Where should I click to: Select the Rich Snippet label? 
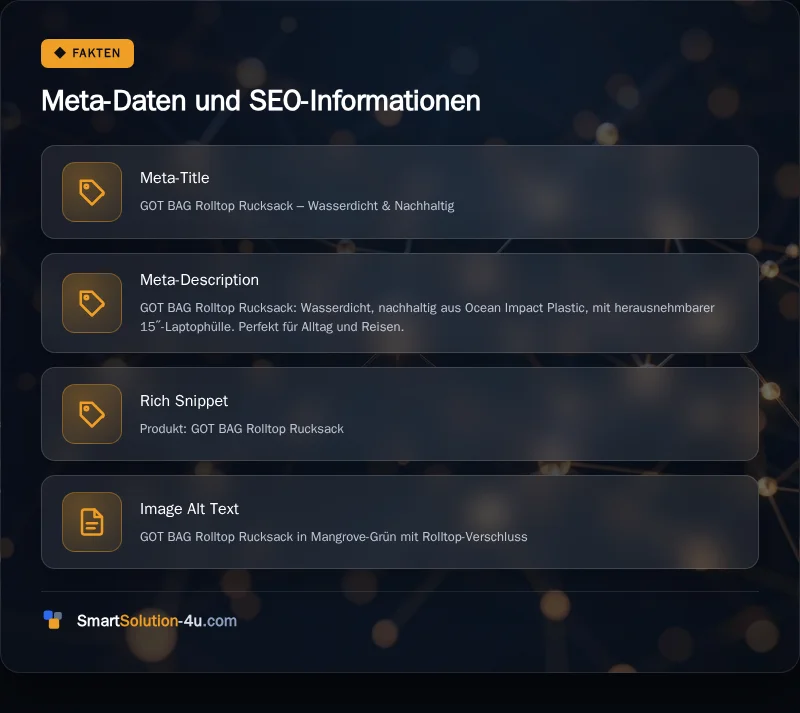[184, 401]
